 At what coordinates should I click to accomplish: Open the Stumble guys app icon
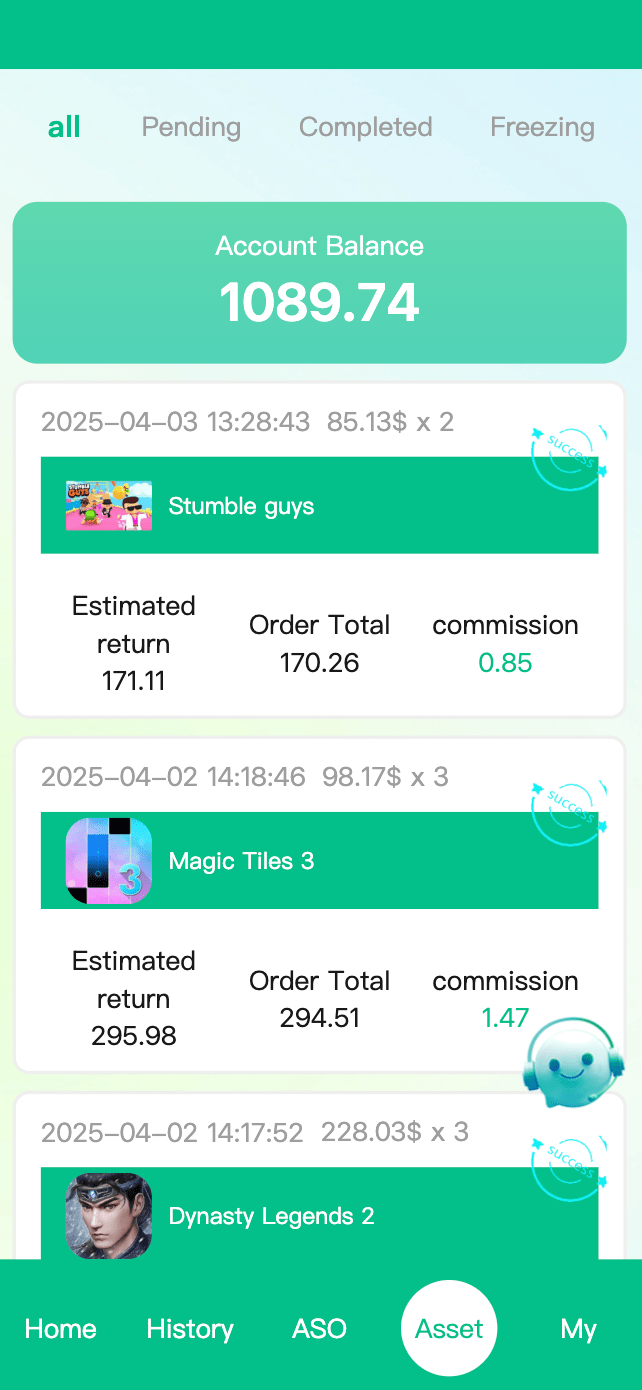point(109,506)
